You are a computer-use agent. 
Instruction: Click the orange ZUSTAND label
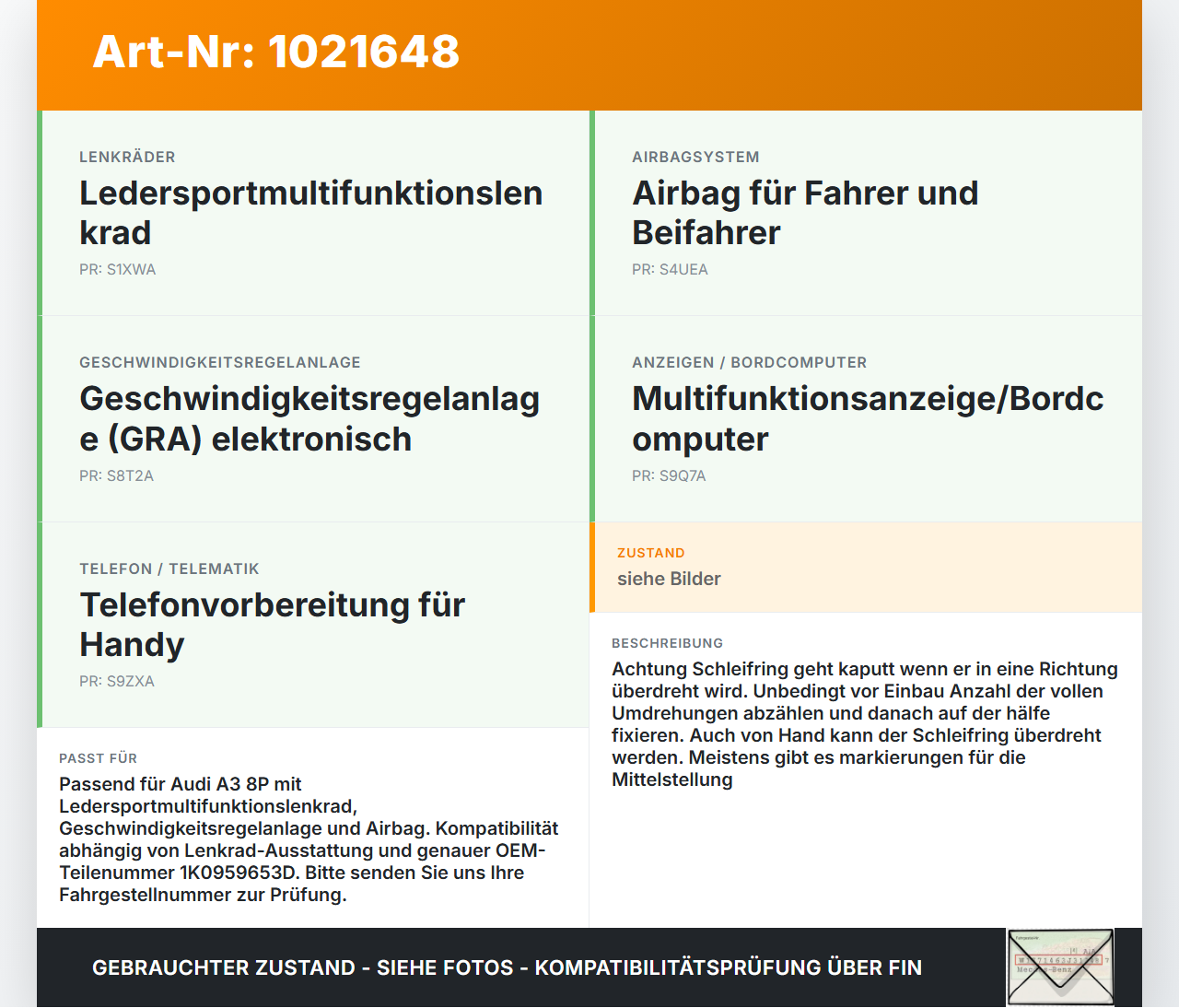click(x=651, y=553)
